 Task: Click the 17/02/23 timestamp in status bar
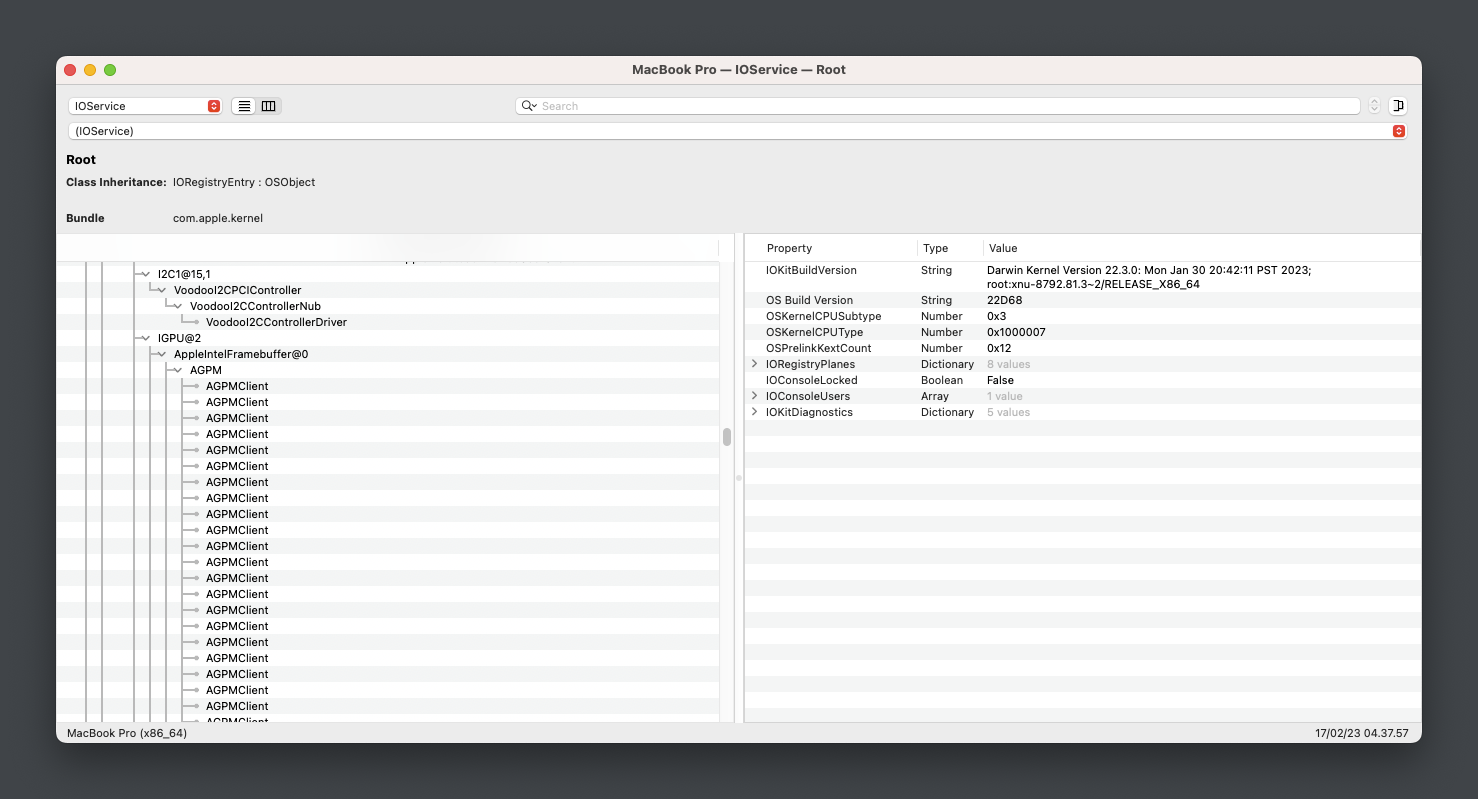pos(1361,733)
